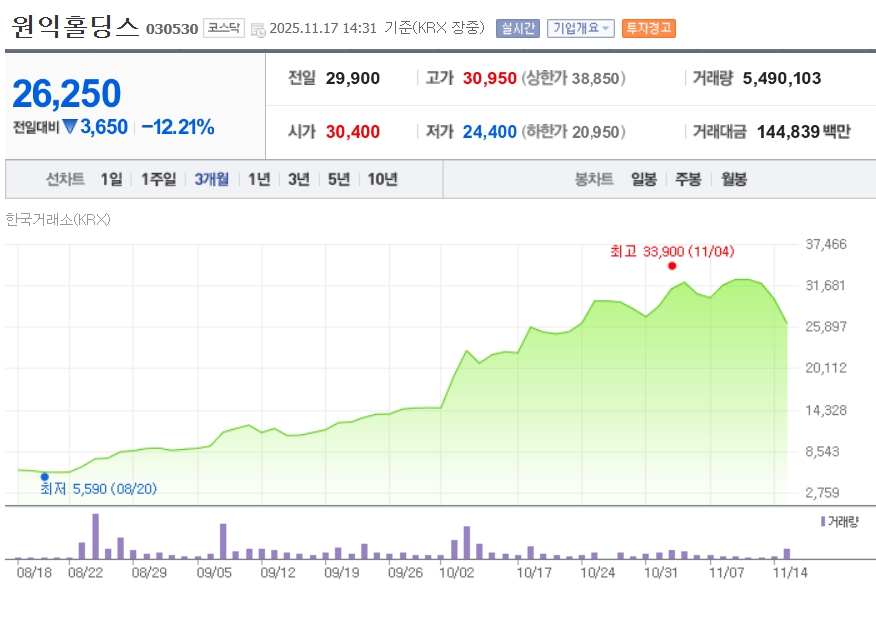Click the blue down-triangle price change icon
876x639 pixels.
click(x=70, y=127)
